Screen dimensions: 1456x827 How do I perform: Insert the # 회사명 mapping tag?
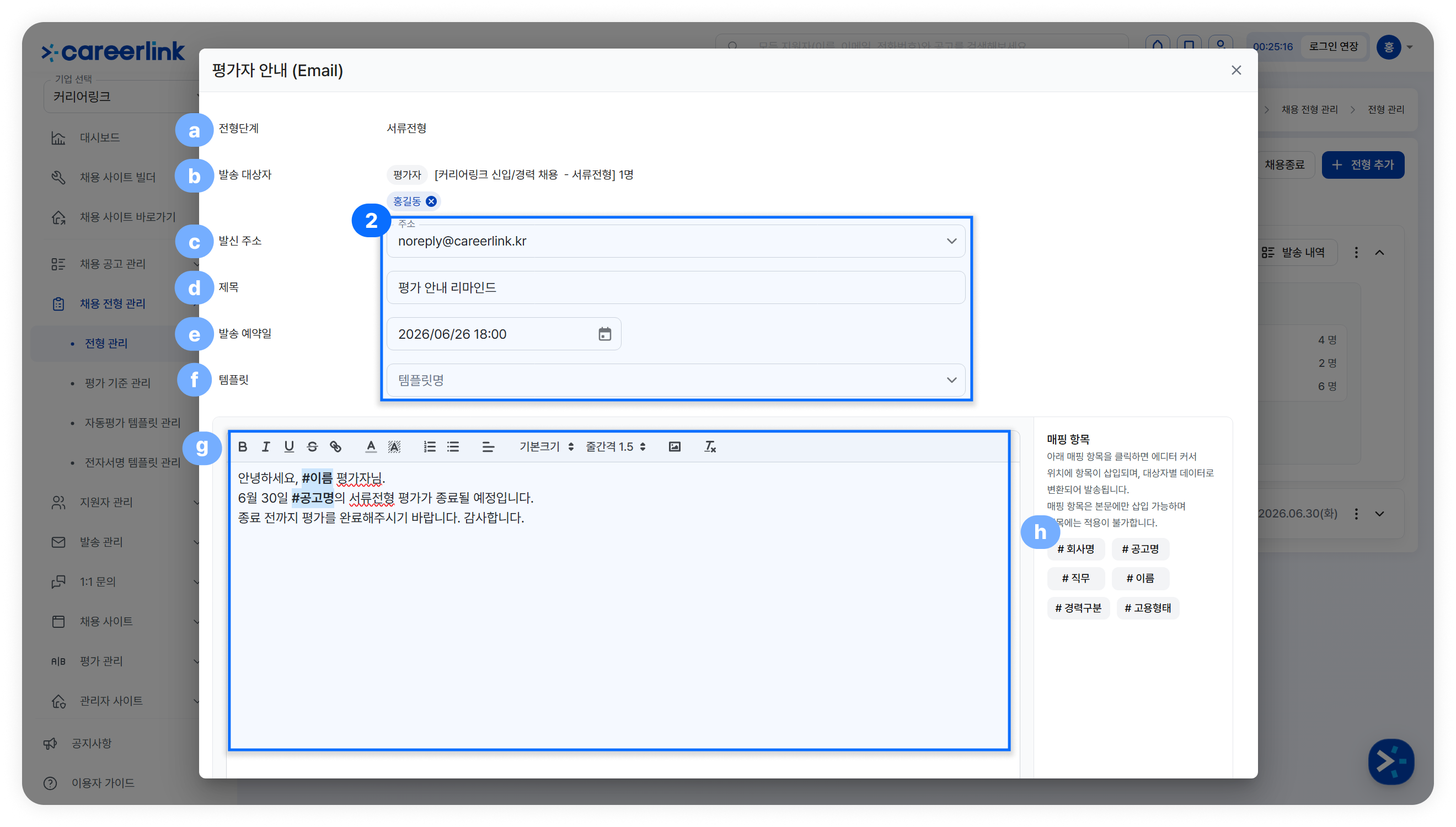pyautogui.click(x=1075, y=549)
